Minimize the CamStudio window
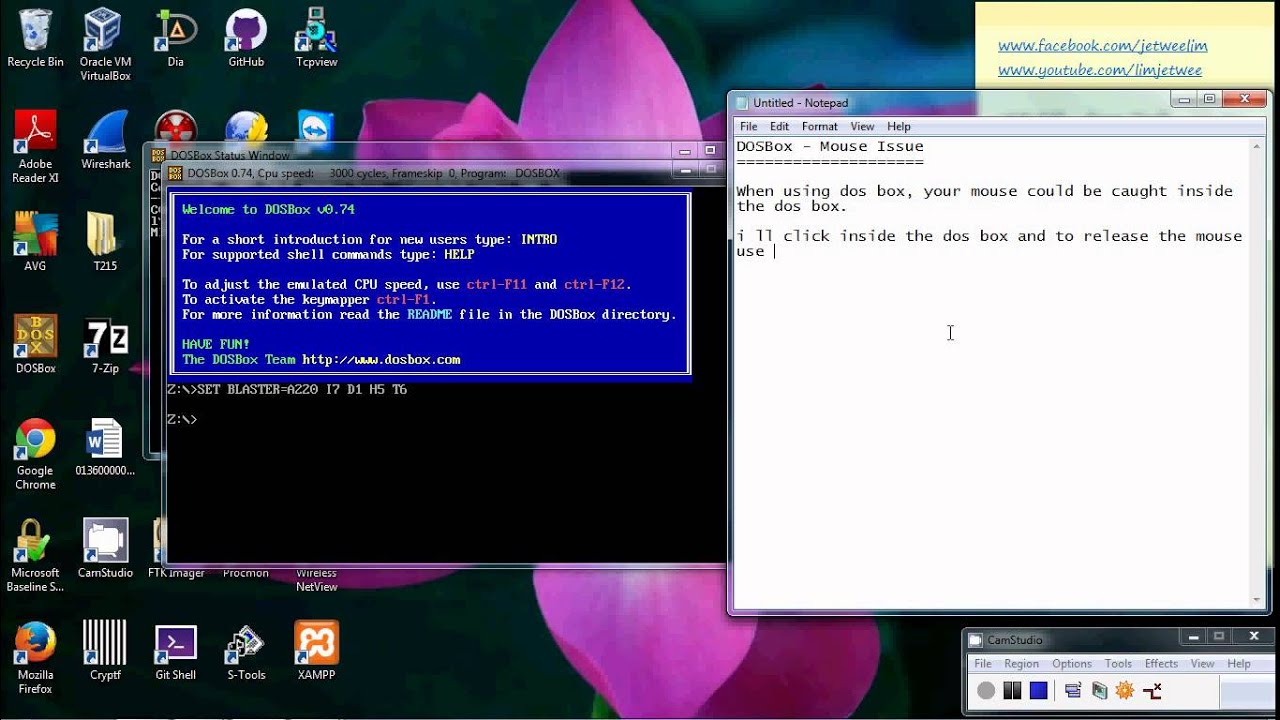The width and height of the screenshot is (1280, 720). click(1193, 636)
